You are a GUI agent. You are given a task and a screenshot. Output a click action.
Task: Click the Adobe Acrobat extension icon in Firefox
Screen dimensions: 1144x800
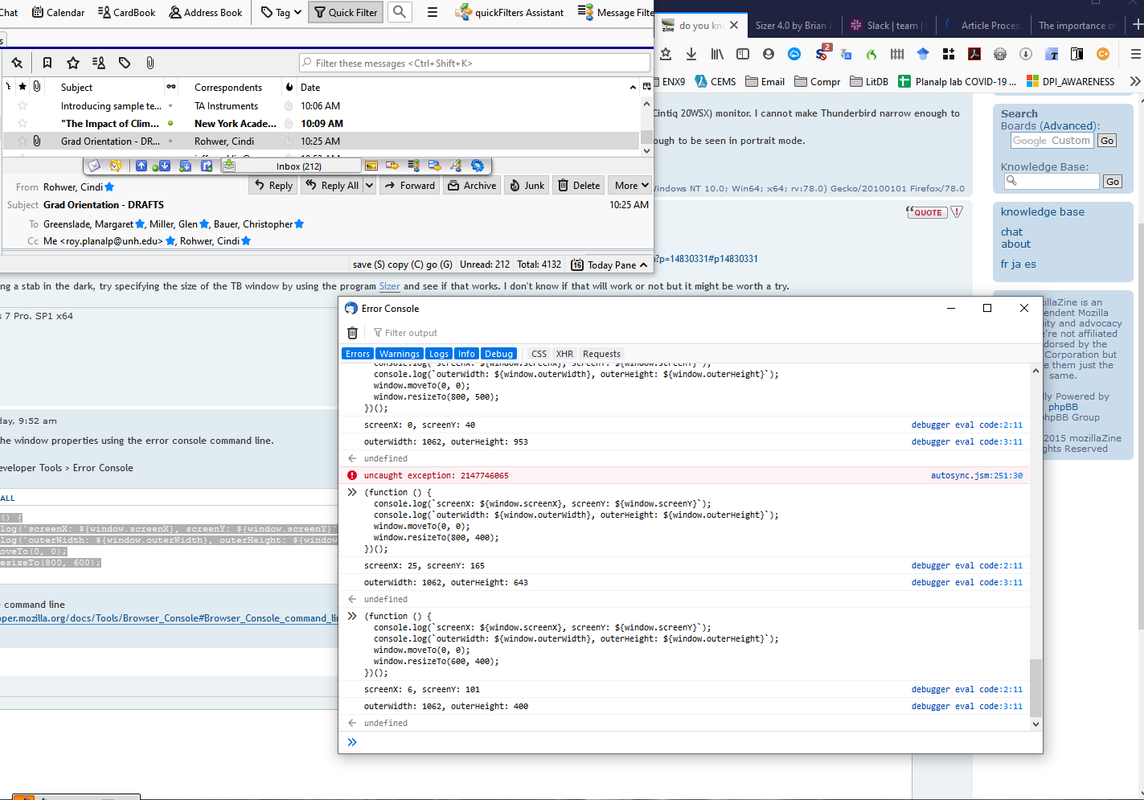click(x=974, y=54)
